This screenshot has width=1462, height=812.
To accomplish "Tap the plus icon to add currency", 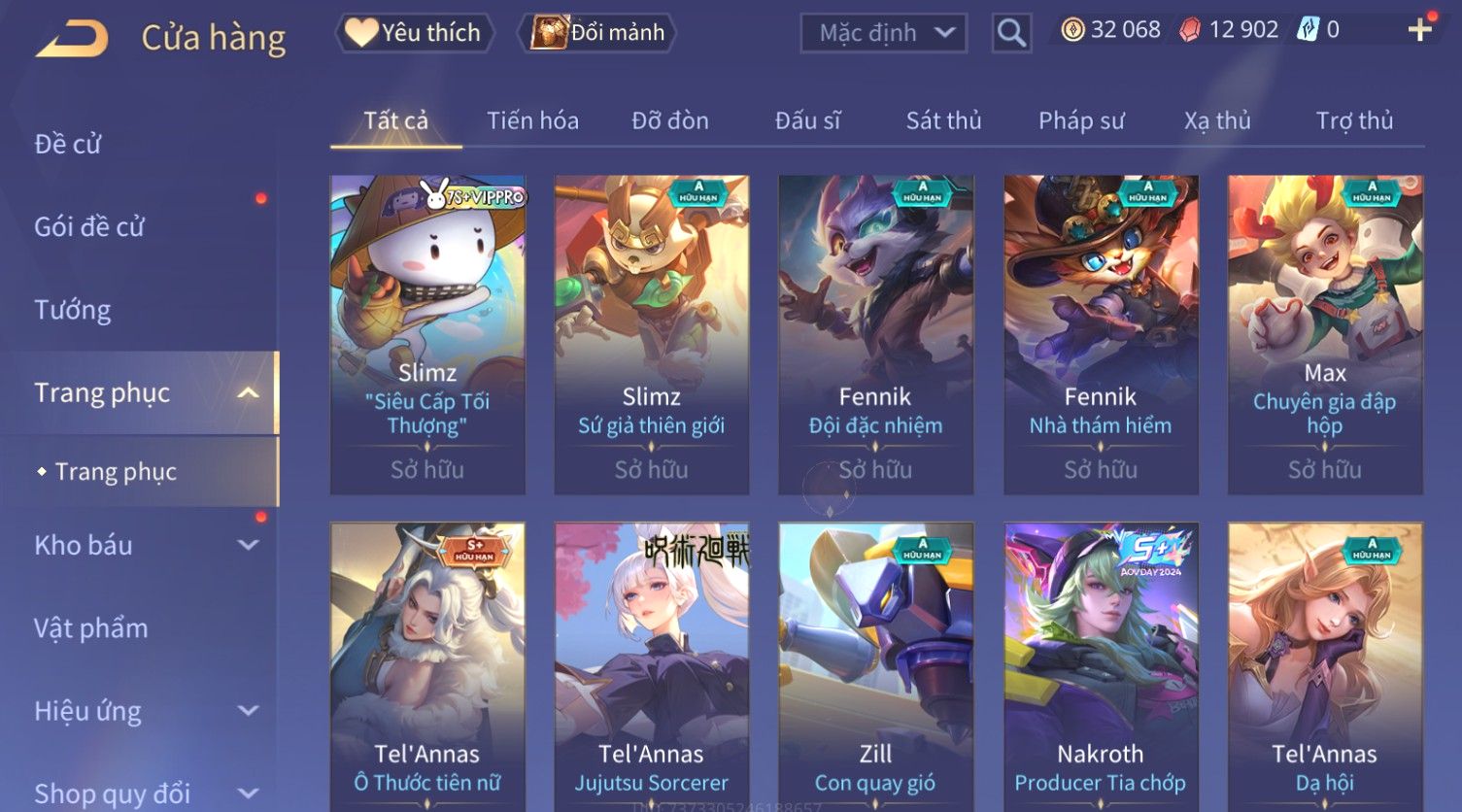I will (1419, 30).
